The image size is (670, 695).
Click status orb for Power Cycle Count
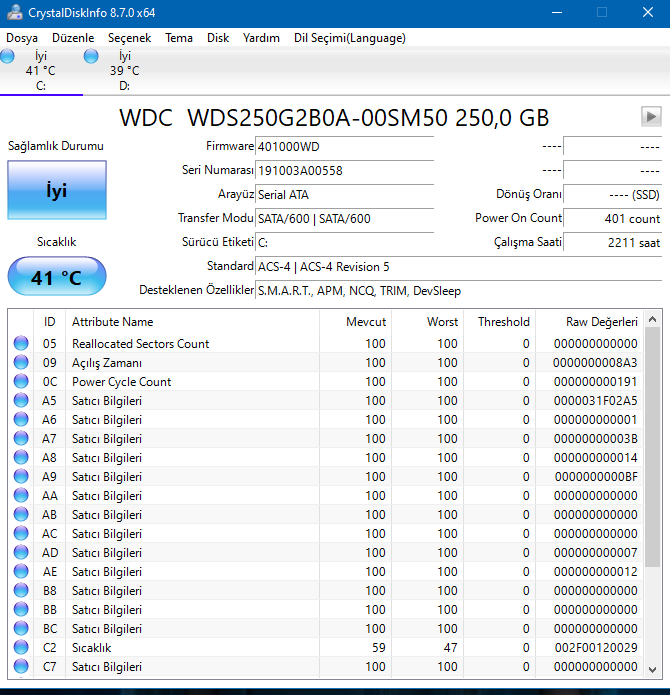(21, 382)
